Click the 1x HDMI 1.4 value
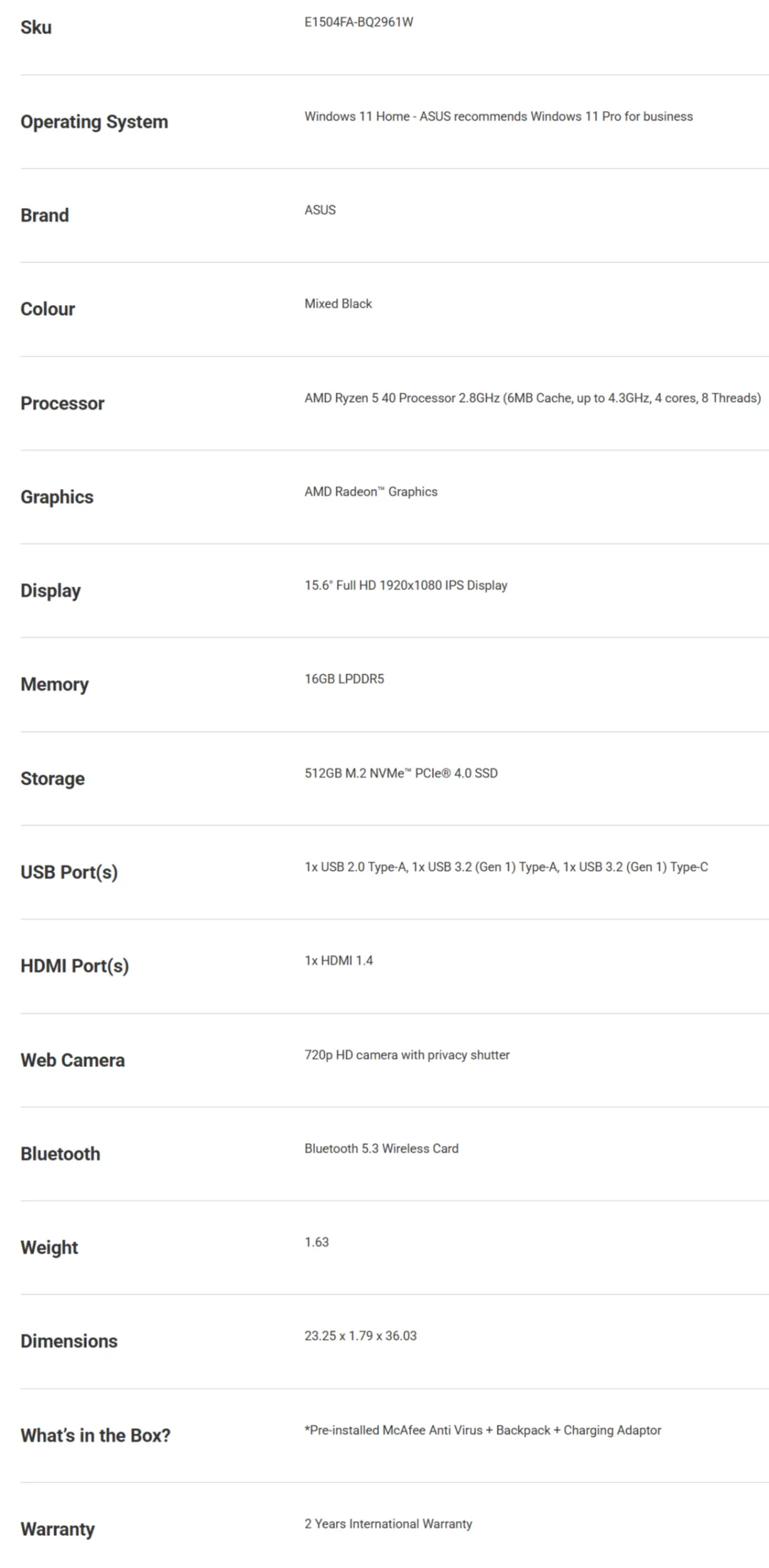The width and height of the screenshot is (769, 1568). [339, 961]
